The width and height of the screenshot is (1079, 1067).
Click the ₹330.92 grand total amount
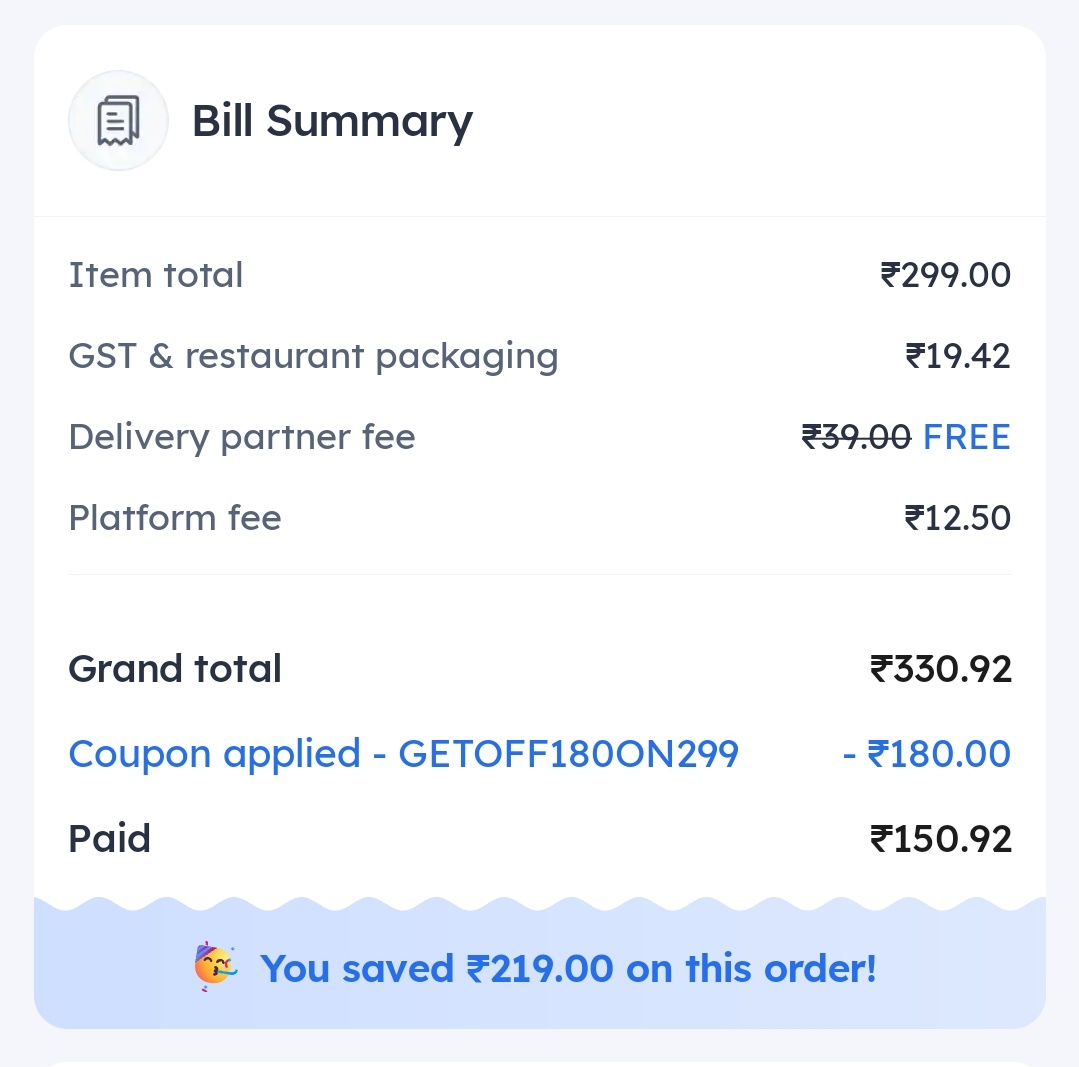click(x=941, y=669)
